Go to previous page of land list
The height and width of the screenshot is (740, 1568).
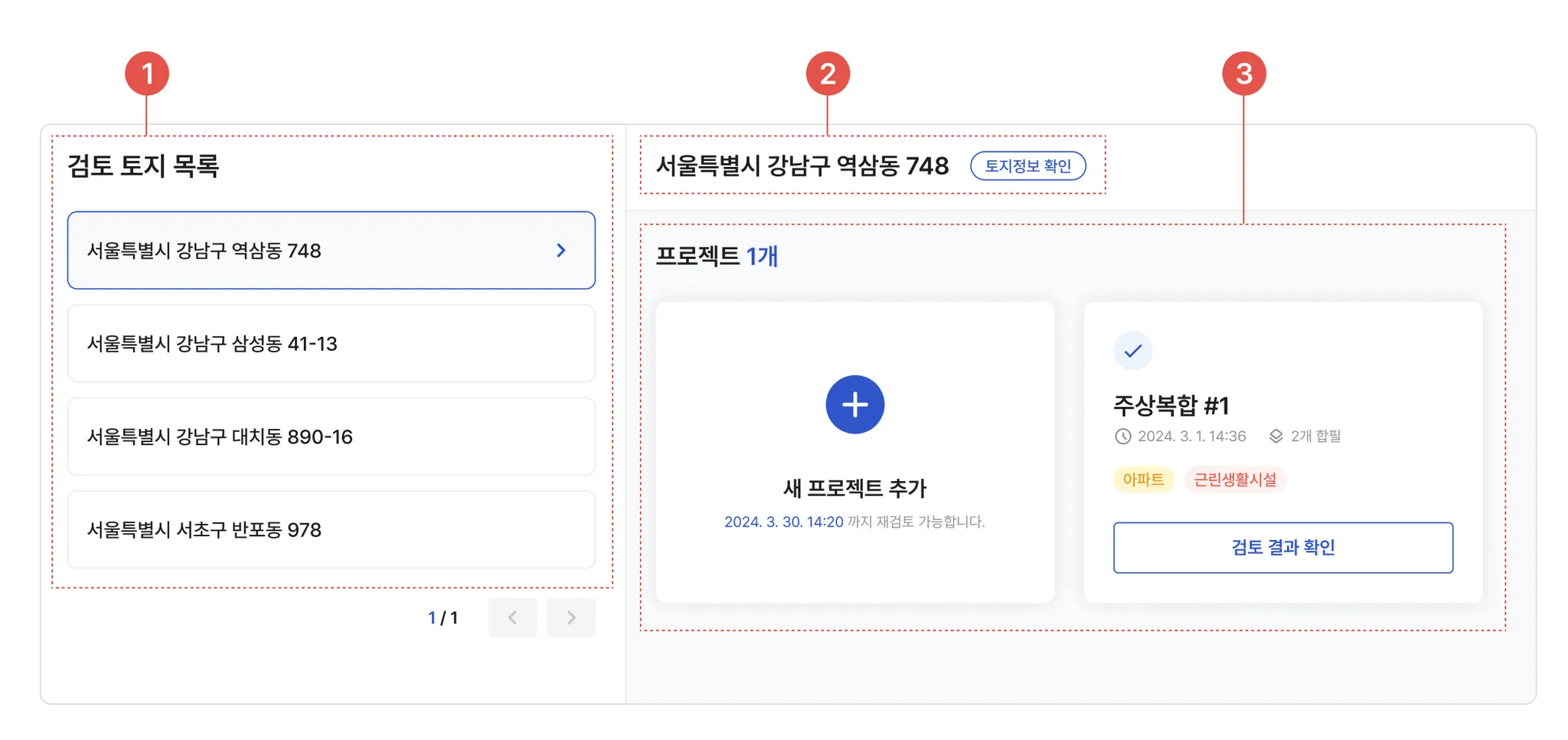tap(512, 617)
